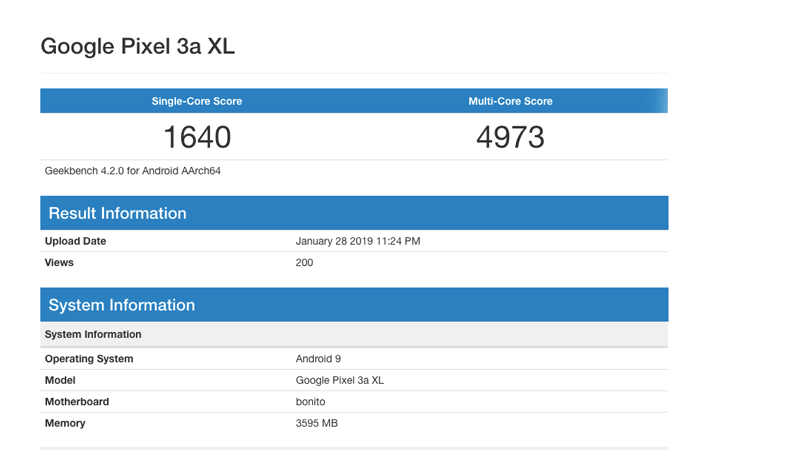Click the multi-core score value 4973

click(510, 137)
